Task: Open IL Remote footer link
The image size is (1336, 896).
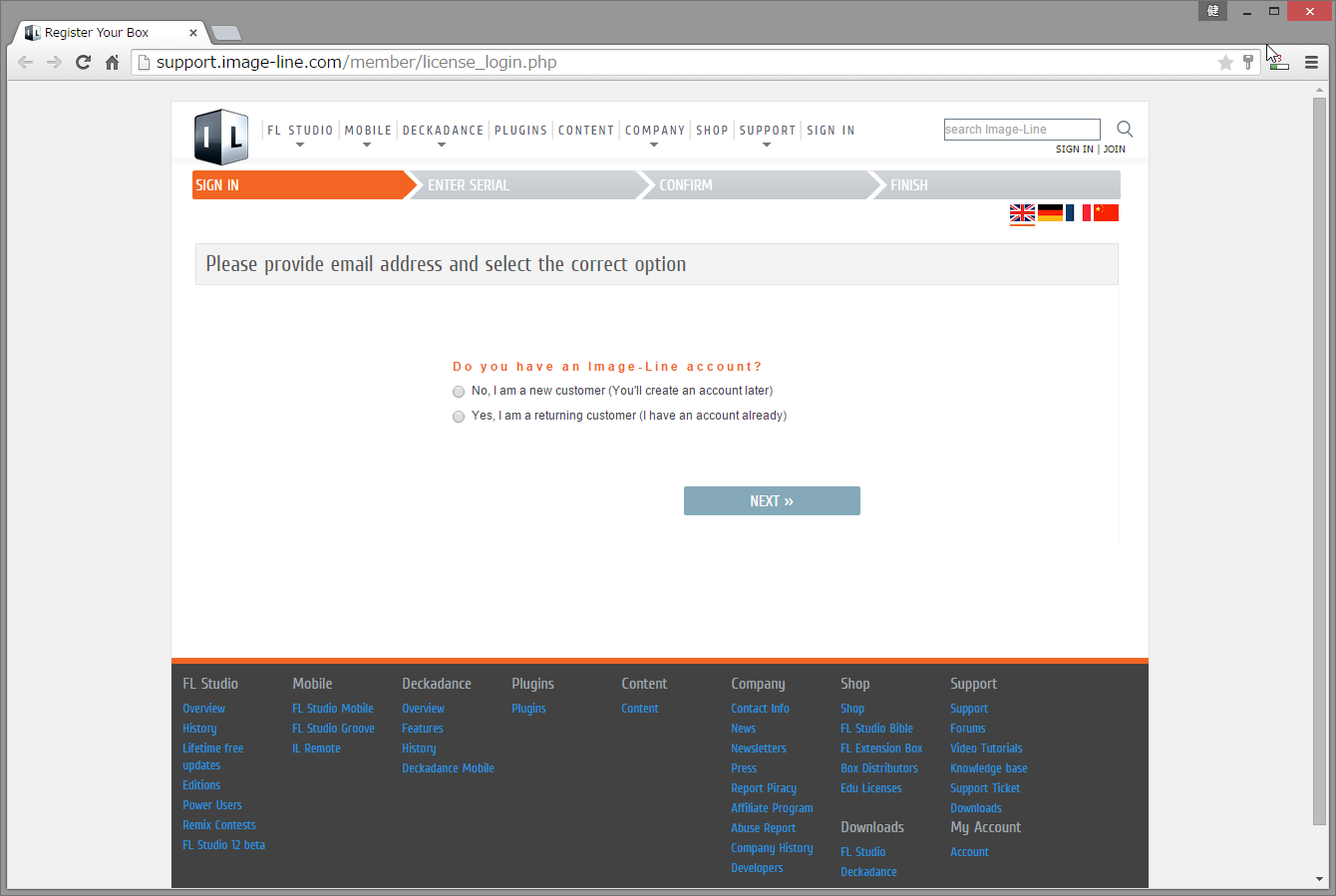Action: (316, 748)
